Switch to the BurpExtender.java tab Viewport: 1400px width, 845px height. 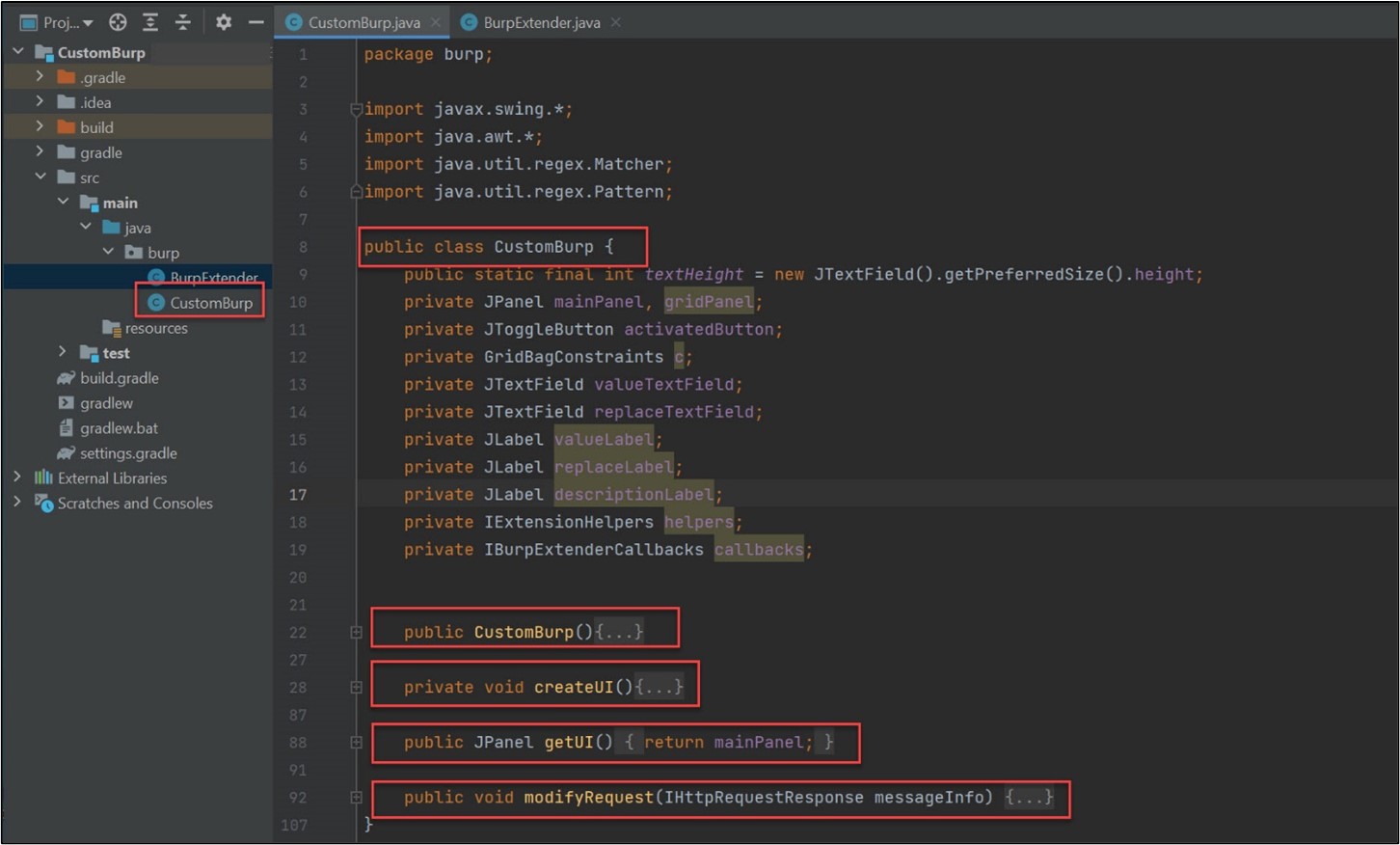click(541, 22)
